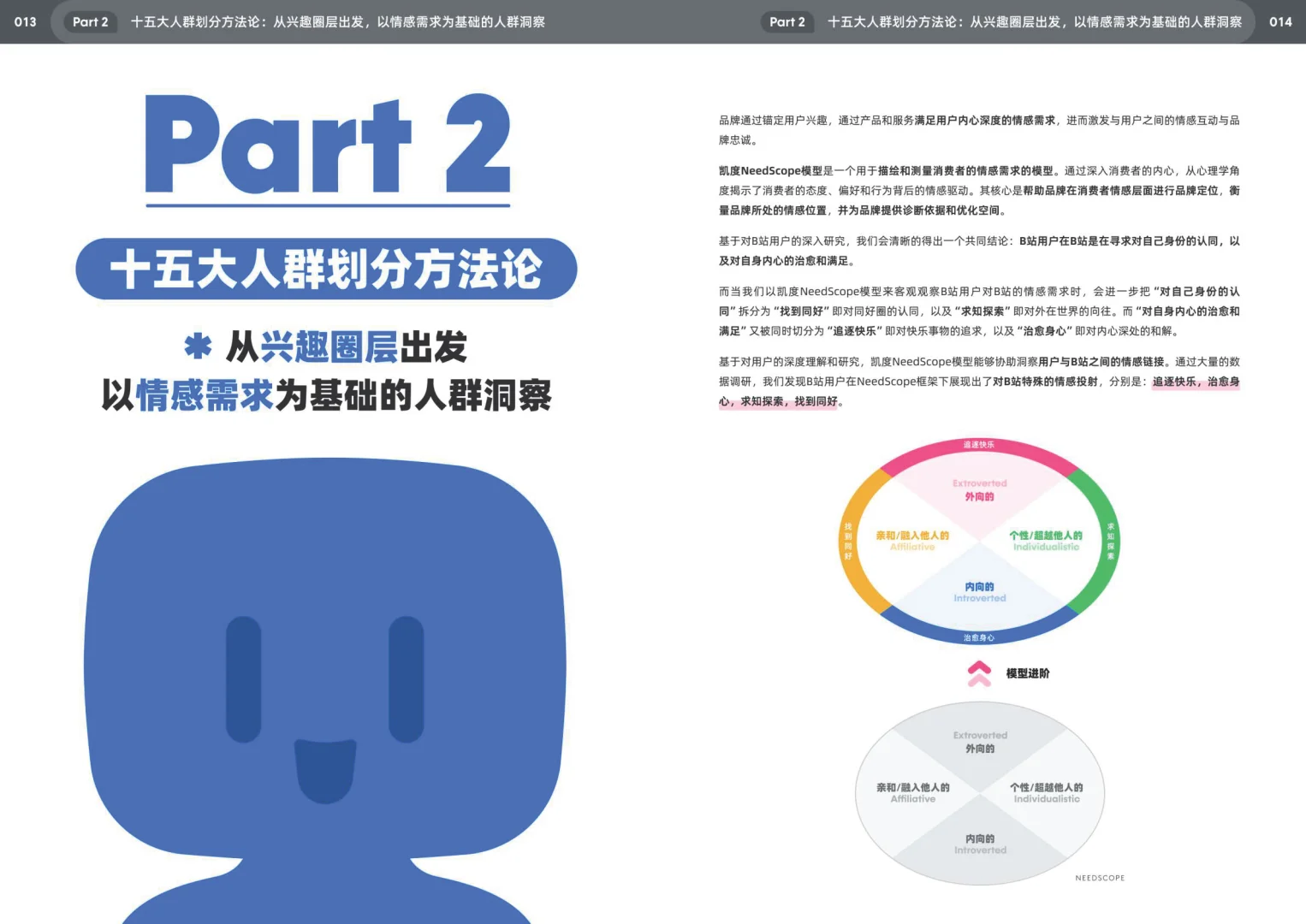
Task: Click the NEEDSCOPE label under the gray diagram
Action: [x=1101, y=877]
